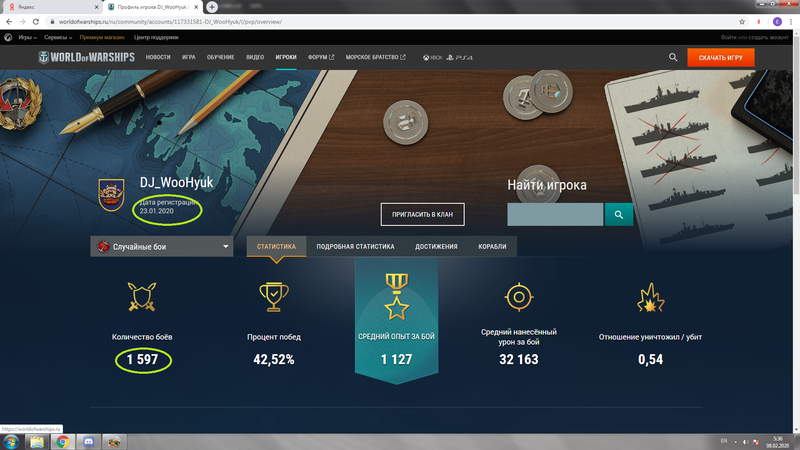This screenshot has height=450, width=800.
Task: Click the clan emblem next to DJ_WooHyuk
Action: click(111, 195)
